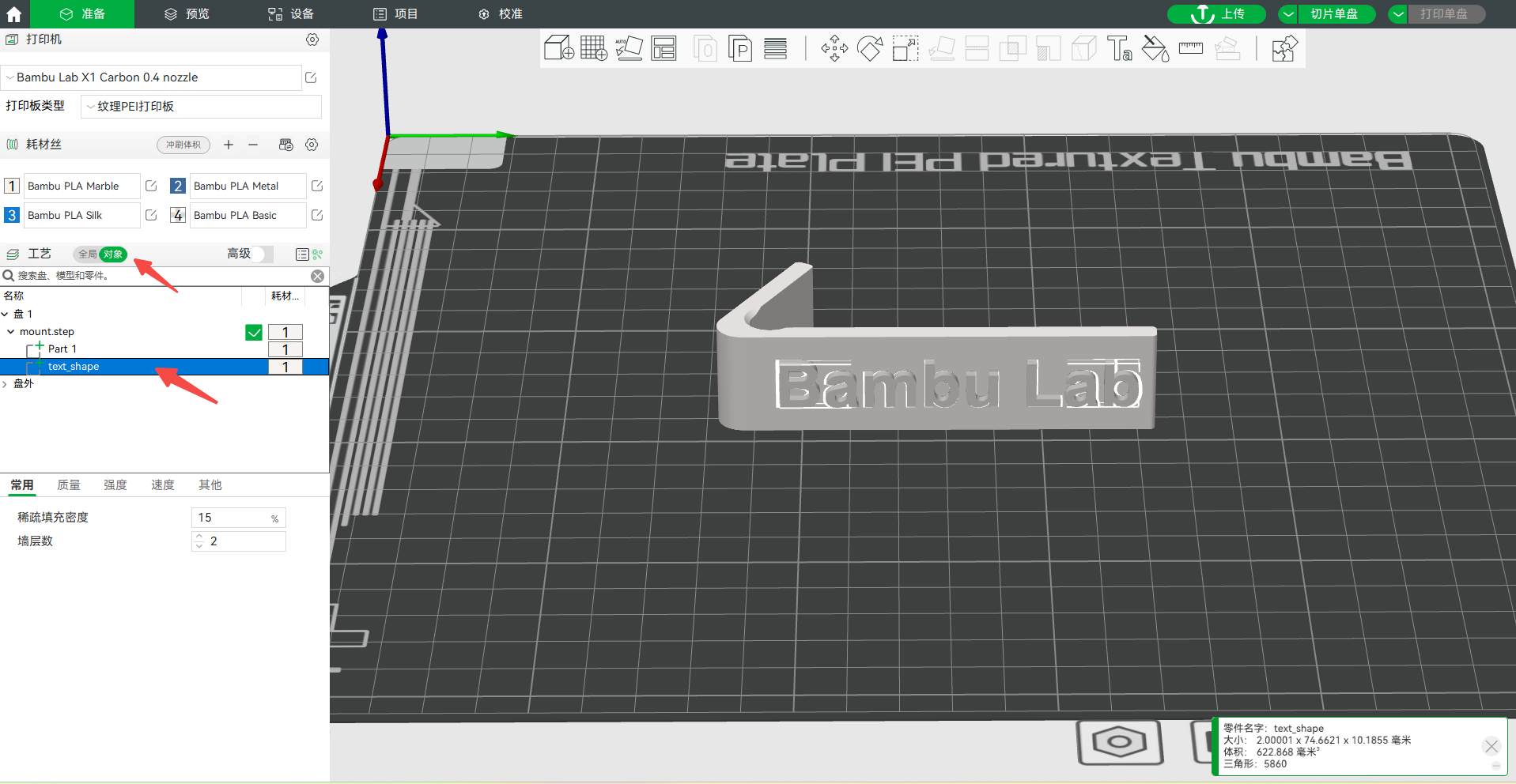Switch to the 校准 (Calibration) tab

coord(500,14)
